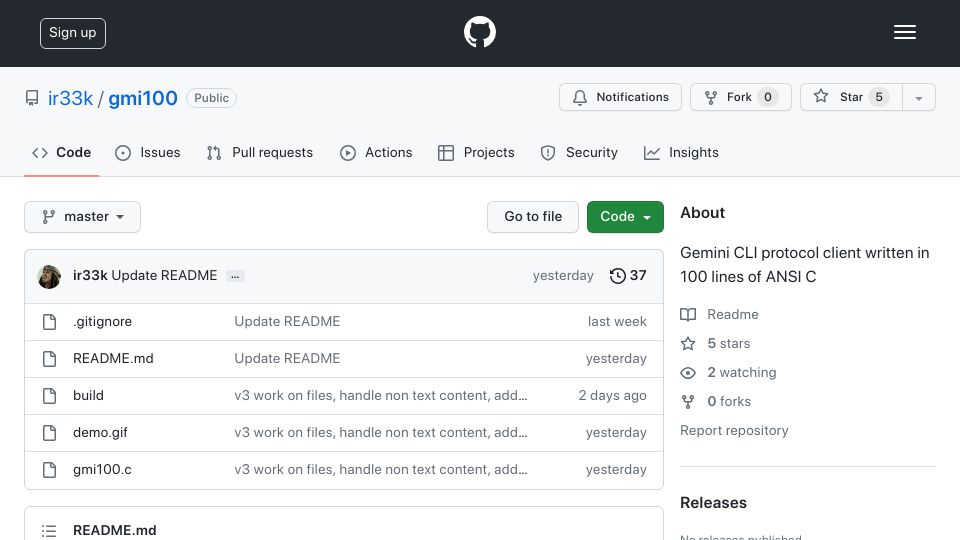Click the Public visibility badge
Image resolution: width=960 pixels, height=540 pixels.
point(211,98)
